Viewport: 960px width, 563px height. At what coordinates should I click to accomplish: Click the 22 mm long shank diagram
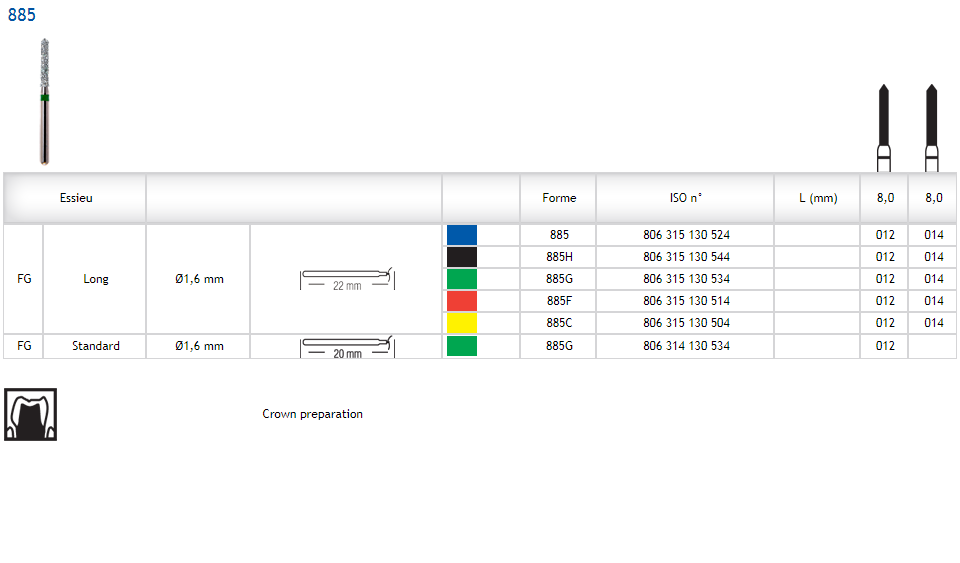[x=347, y=279]
